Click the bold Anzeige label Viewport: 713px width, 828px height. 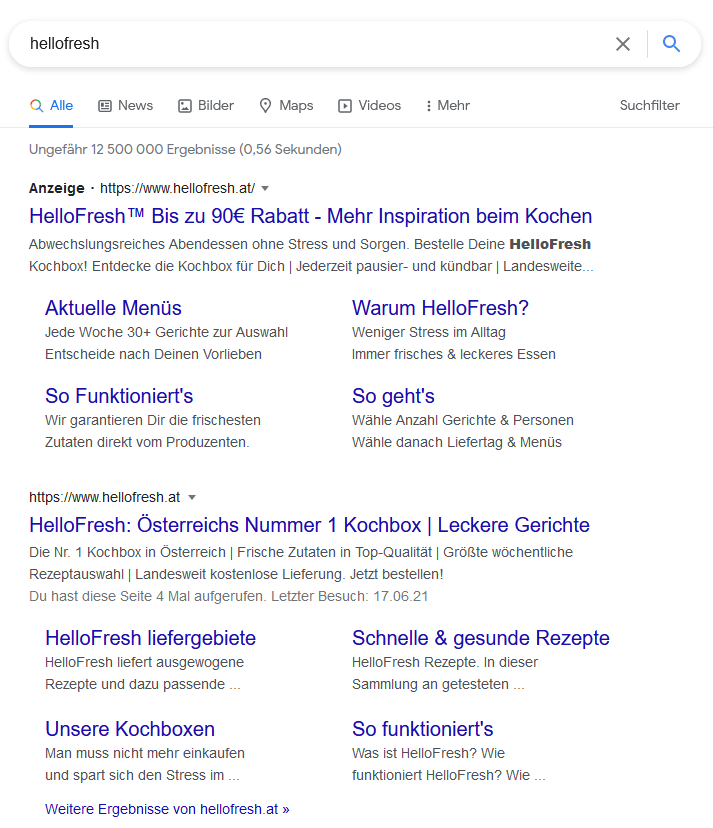(x=57, y=189)
